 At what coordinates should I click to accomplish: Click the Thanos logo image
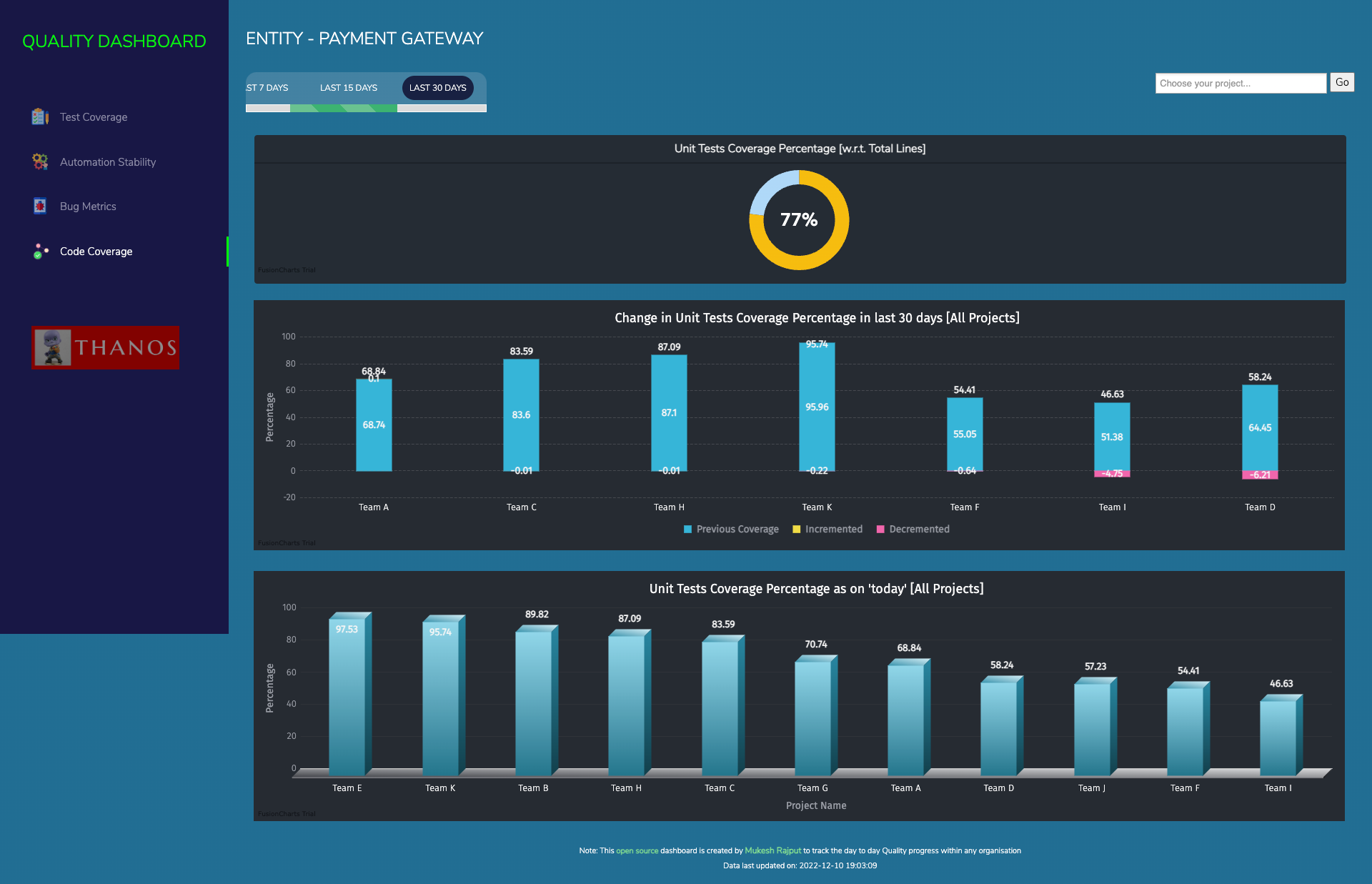click(x=105, y=347)
